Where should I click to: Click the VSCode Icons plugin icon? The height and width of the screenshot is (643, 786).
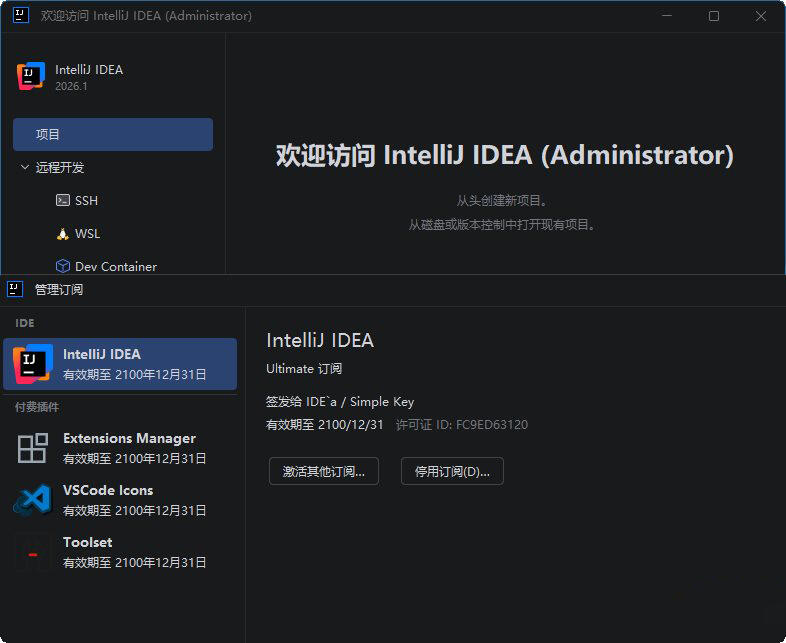coord(33,500)
